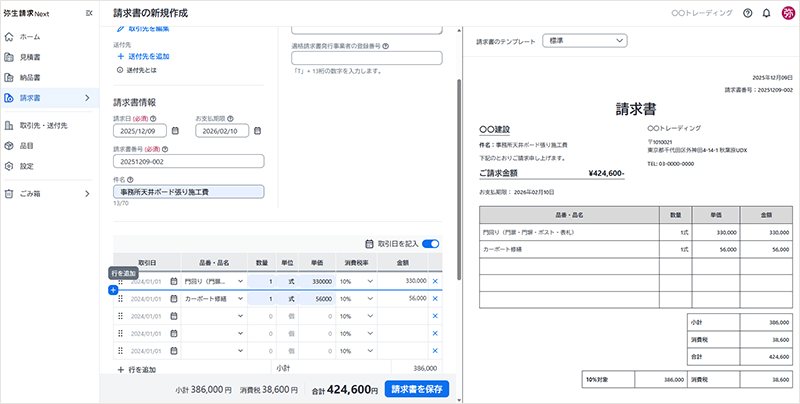Click the 件名 input field
The image size is (800, 404).
click(x=189, y=192)
